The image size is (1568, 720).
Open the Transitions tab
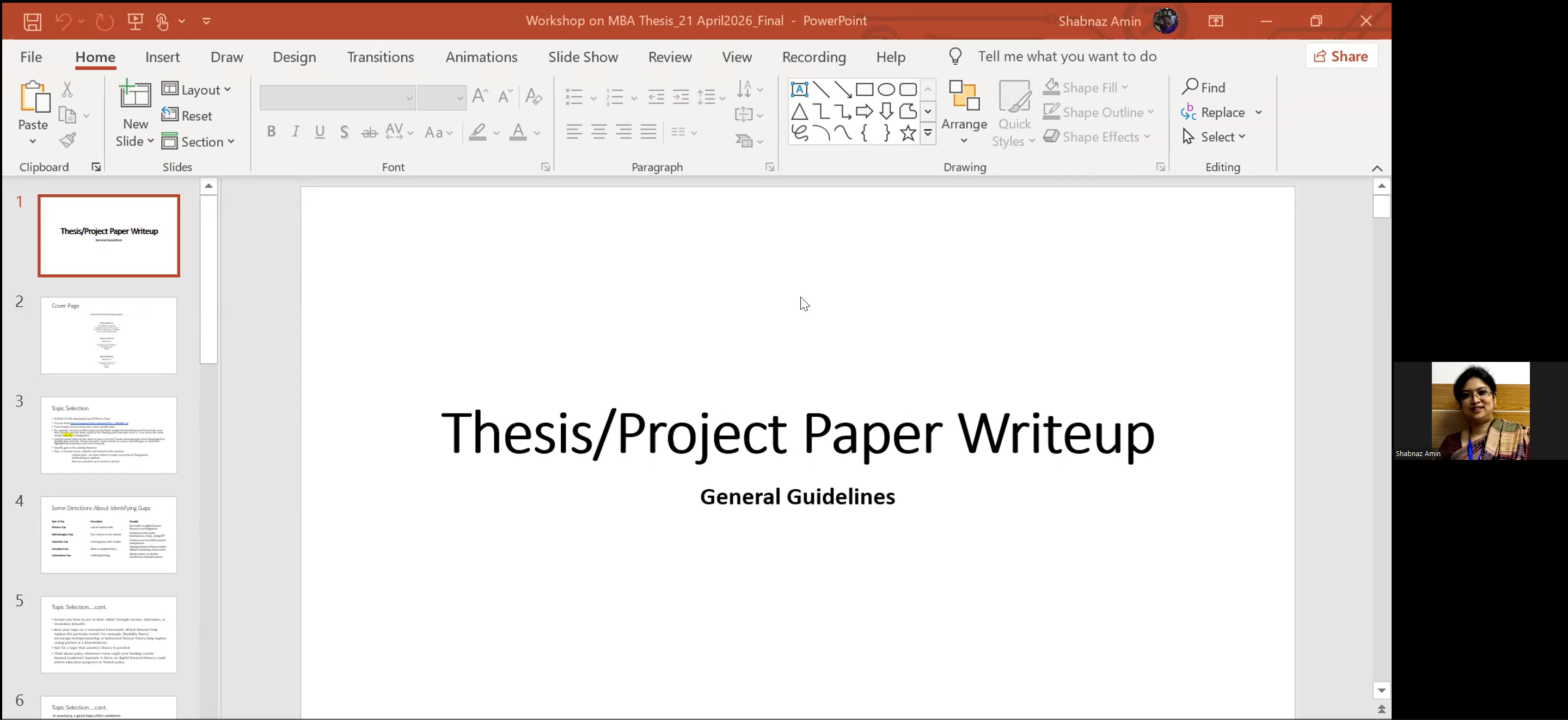381,57
